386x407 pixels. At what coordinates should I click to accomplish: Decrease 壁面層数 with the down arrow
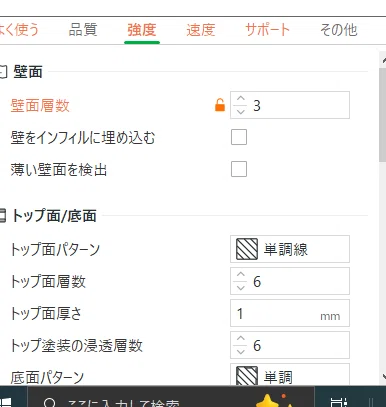coord(241,111)
